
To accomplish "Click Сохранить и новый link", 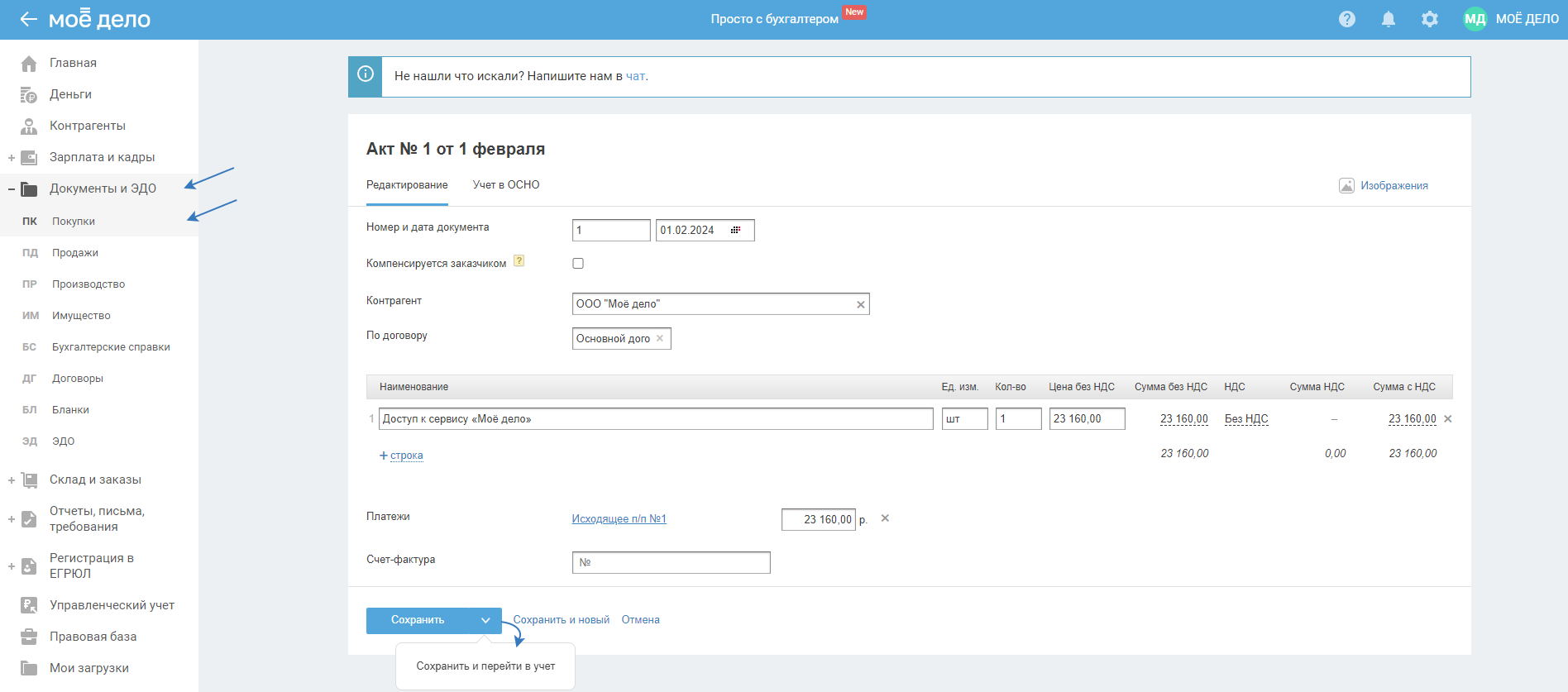I will coord(562,620).
